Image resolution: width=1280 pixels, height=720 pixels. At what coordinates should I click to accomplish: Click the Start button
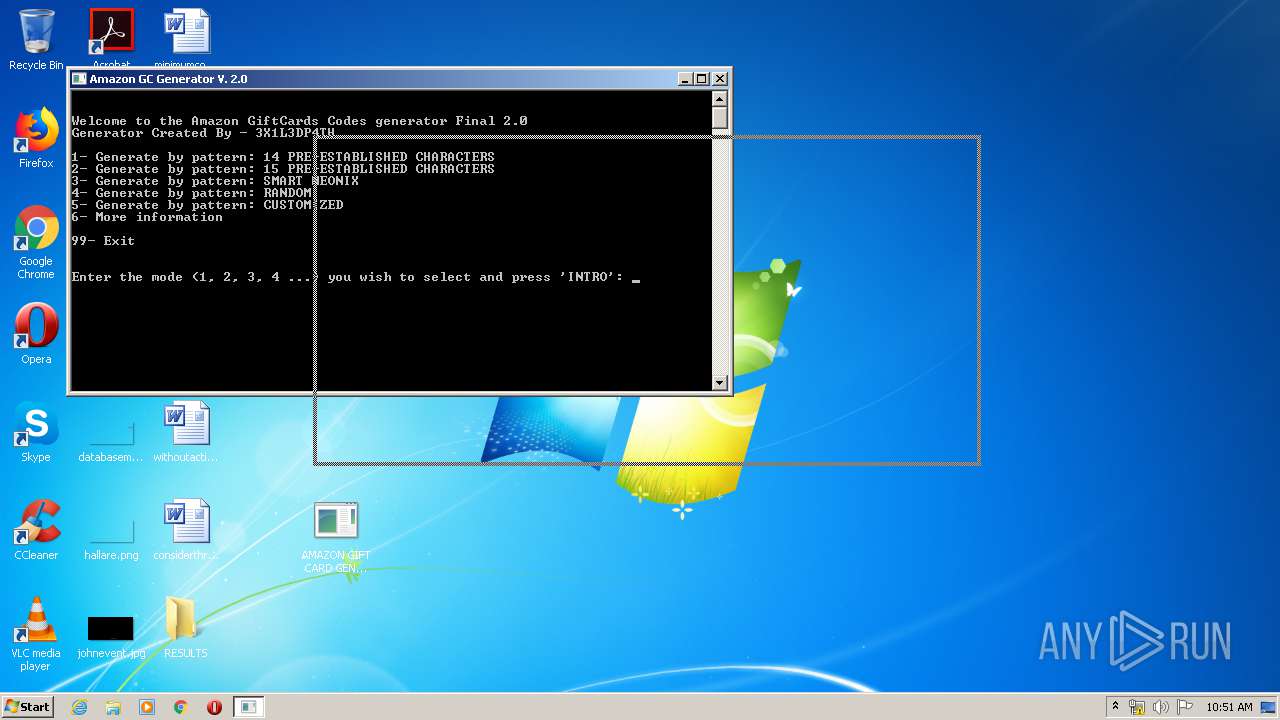click(28, 706)
